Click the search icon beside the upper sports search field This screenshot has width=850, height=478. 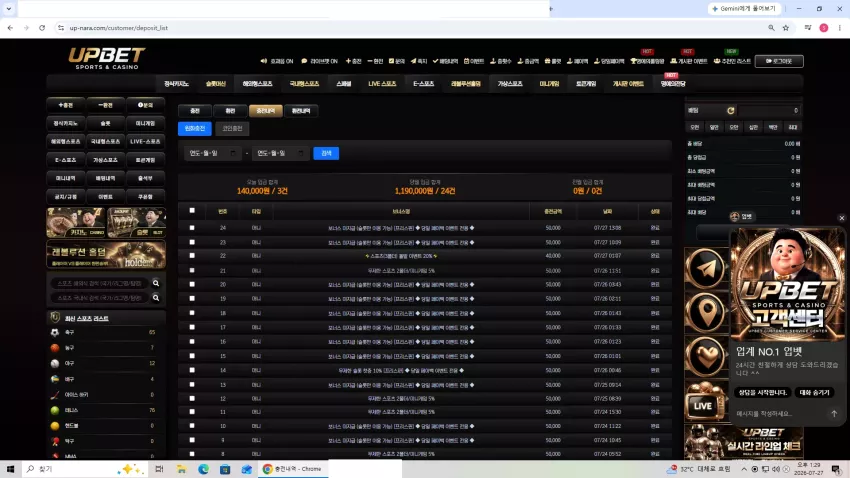pyautogui.click(x=156, y=283)
